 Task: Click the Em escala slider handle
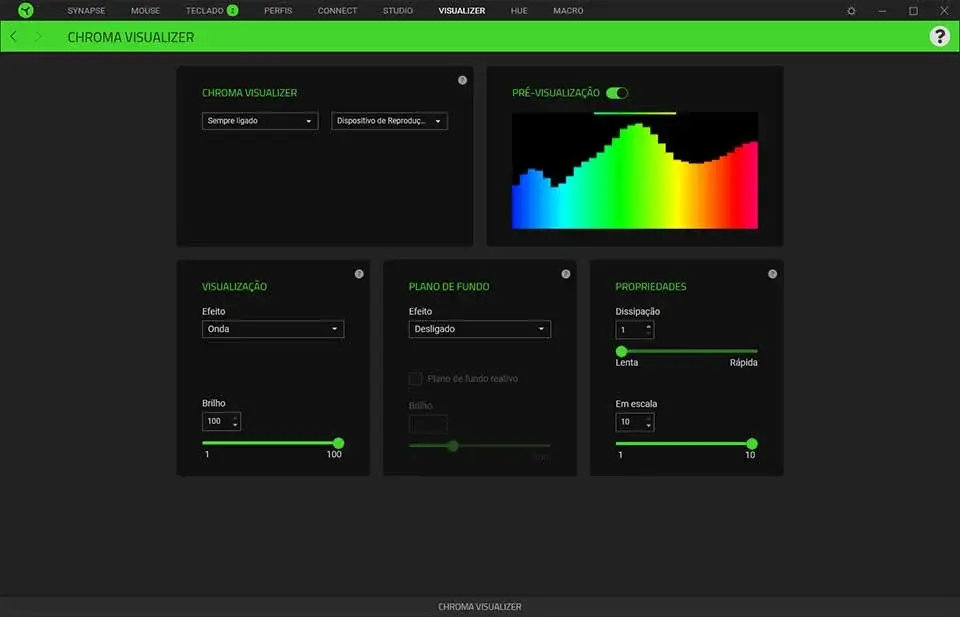pyautogui.click(x=752, y=444)
